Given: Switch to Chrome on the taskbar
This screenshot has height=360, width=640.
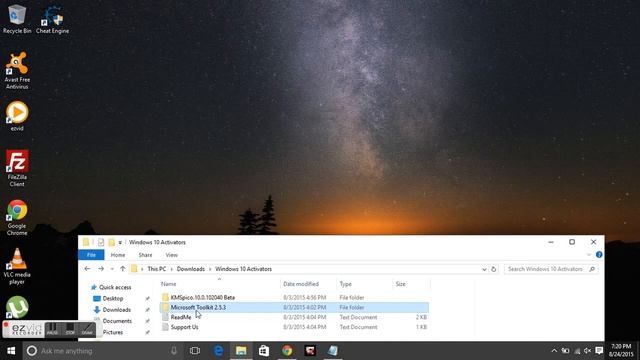Looking at the screenshot, I should pos(287,351).
